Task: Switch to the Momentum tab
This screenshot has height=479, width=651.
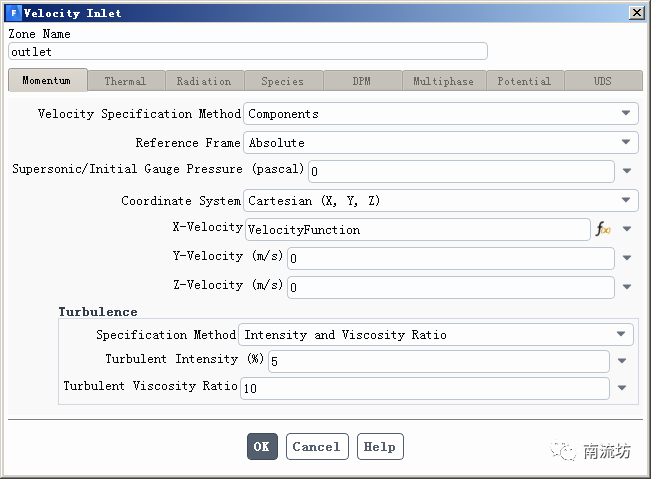Action: click(x=47, y=81)
